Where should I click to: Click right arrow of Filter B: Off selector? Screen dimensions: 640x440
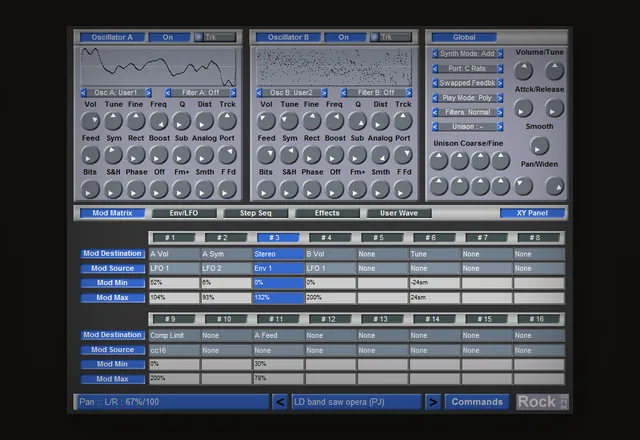click(409, 93)
